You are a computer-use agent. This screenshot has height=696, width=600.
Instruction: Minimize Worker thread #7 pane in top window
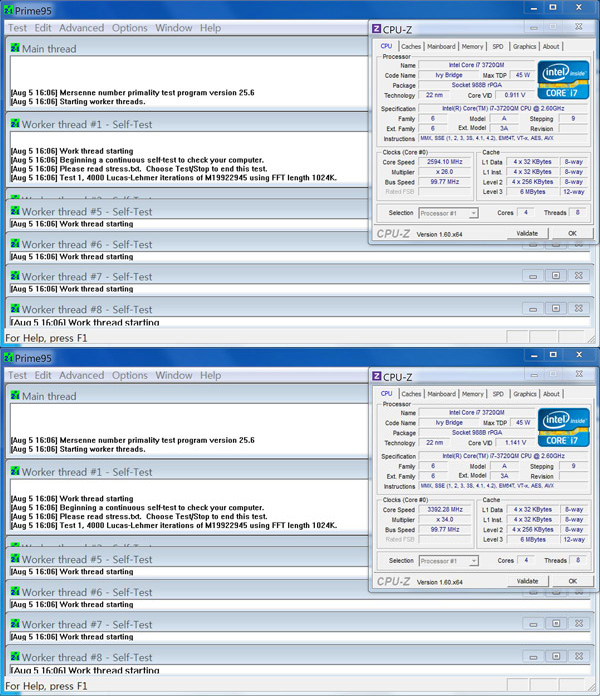tap(533, 276)
